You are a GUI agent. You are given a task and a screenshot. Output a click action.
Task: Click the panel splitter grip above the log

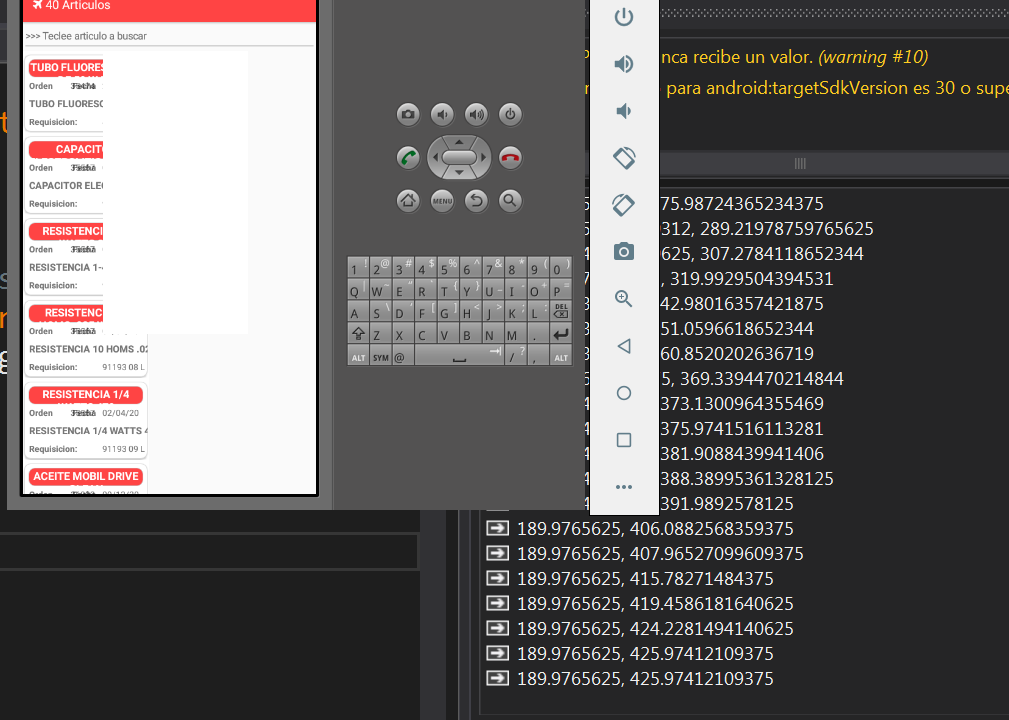pos(800,163)
